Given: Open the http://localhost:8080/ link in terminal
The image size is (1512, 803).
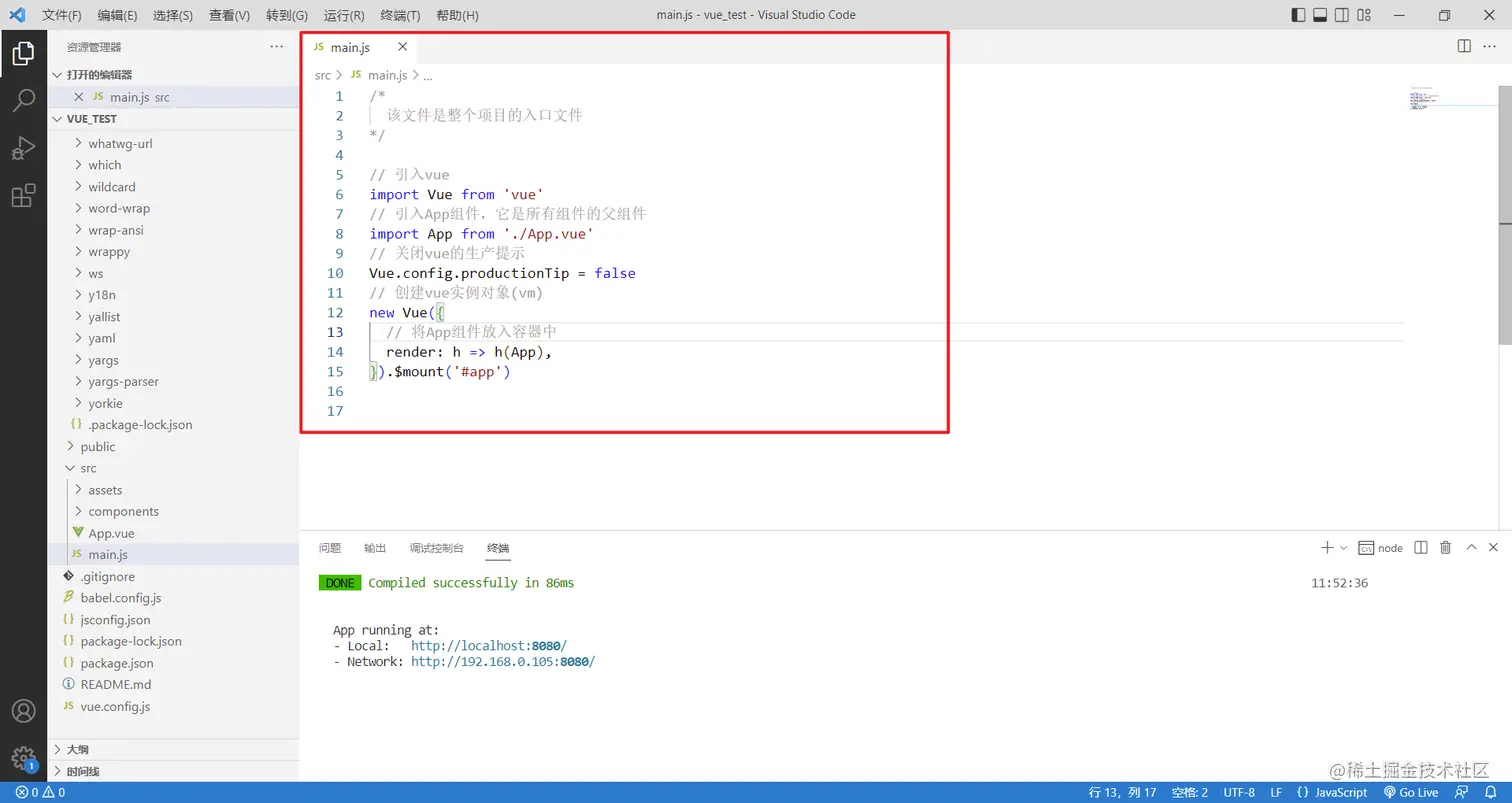Looking at the screenshot, I should [489, 646].
